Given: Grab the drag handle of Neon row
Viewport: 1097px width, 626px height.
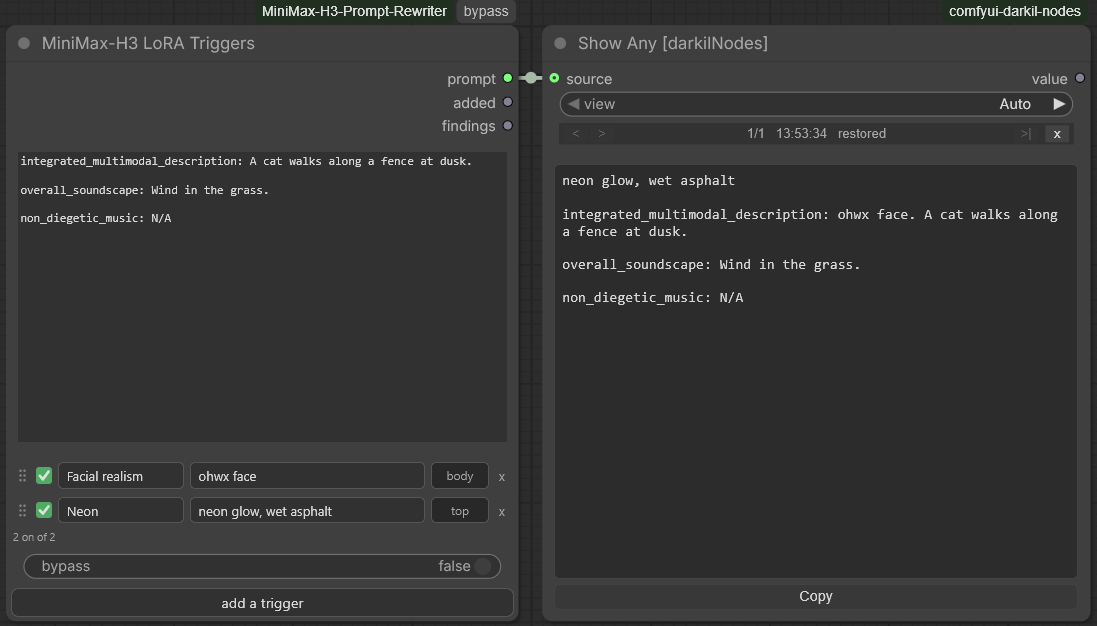Looking at the screenshot, I should [x=22, y=511].
